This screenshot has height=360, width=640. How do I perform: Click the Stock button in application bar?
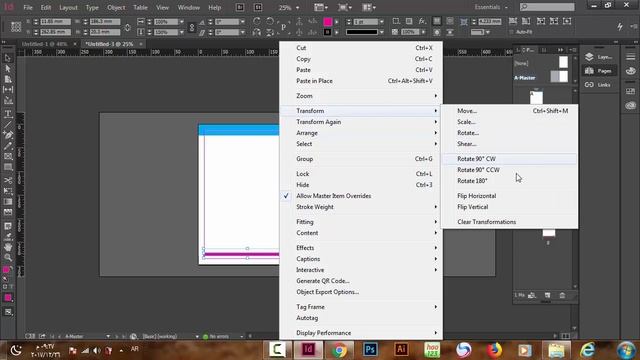coord(258,7)
